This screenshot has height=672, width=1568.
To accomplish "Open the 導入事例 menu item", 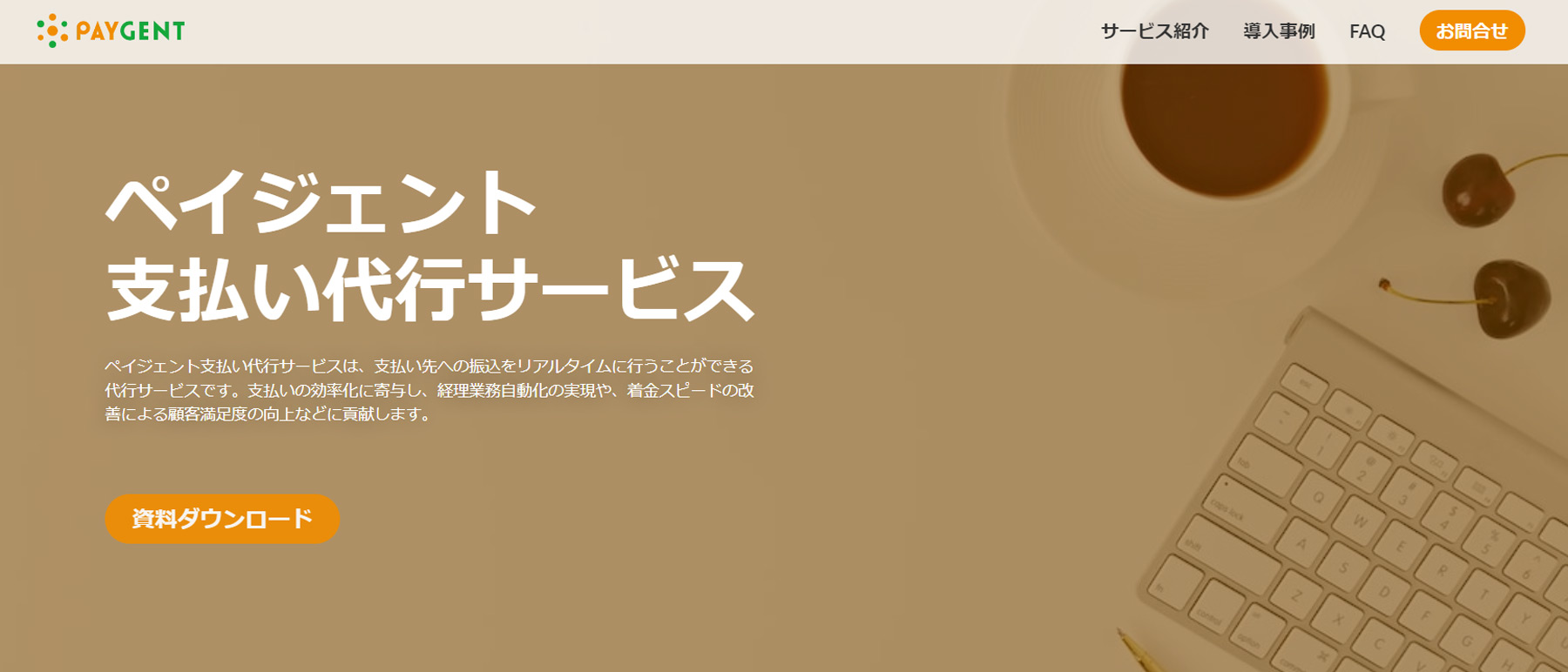I will pyautogui.click(x=1279, y=31).
